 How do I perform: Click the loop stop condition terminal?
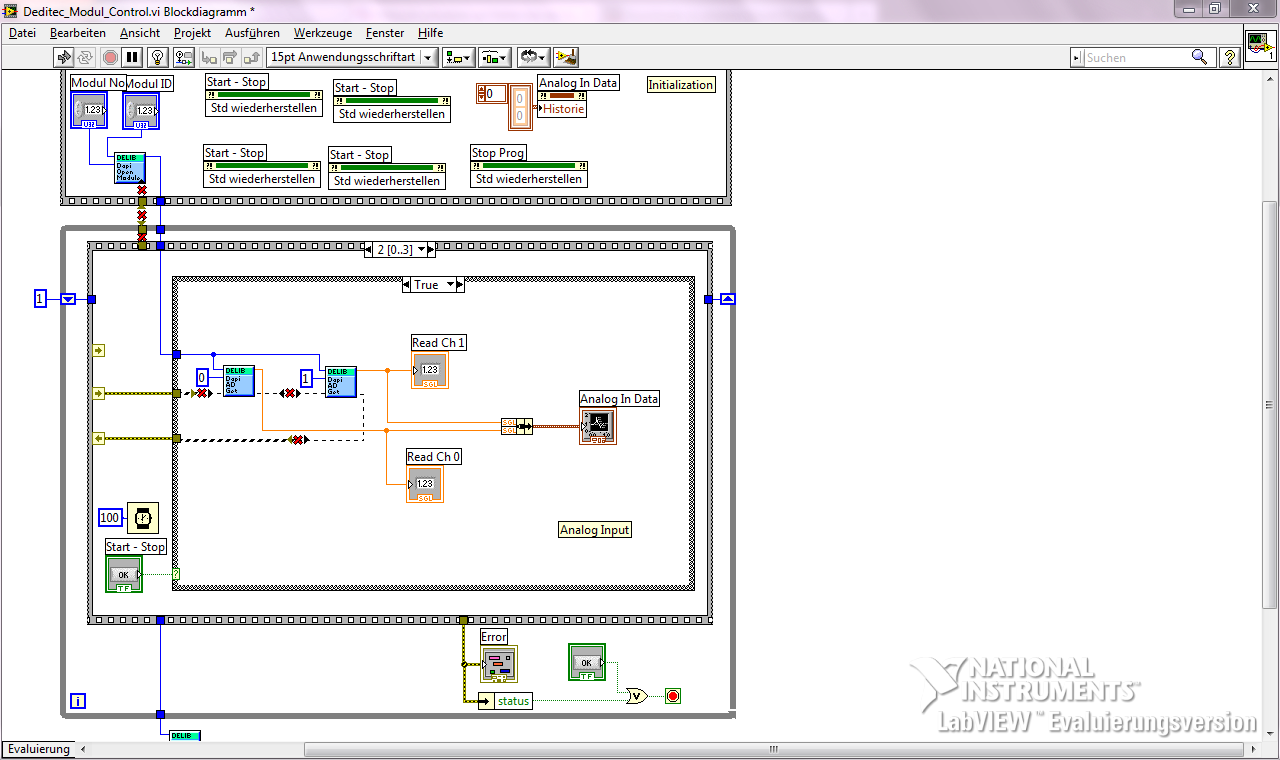coord(673,696)
